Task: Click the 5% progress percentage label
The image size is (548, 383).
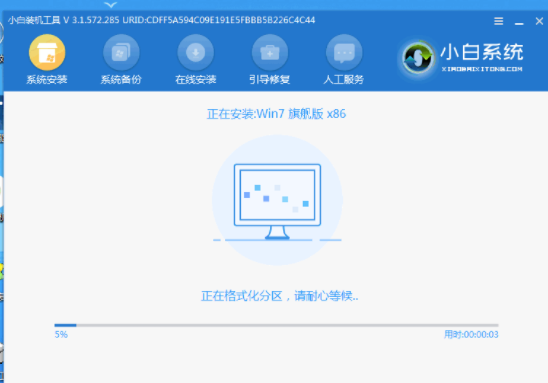Action: [61, 335]
